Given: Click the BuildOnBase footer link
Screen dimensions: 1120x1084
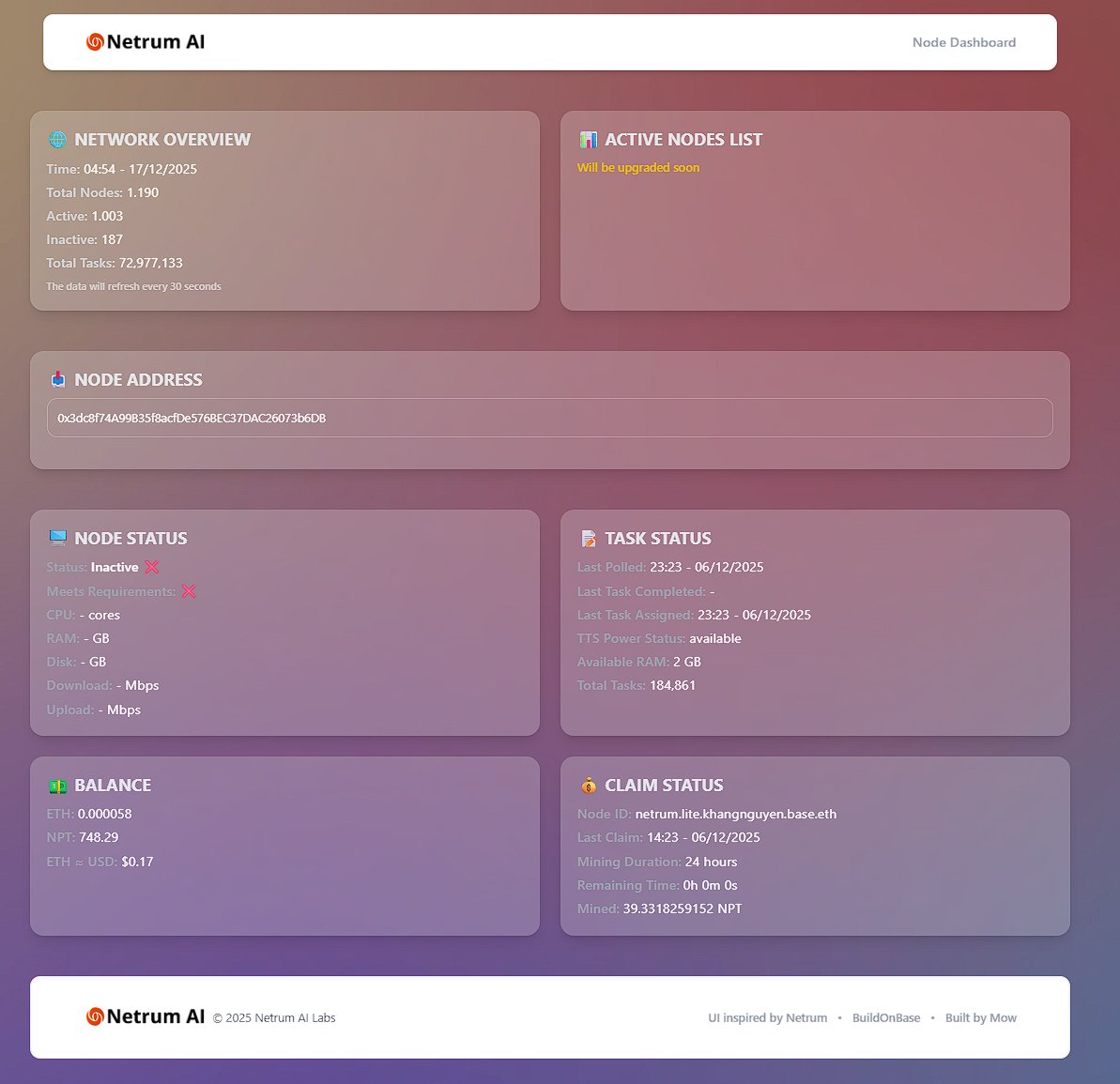Looking at the screenshot, I should (x=886, y=1017).
